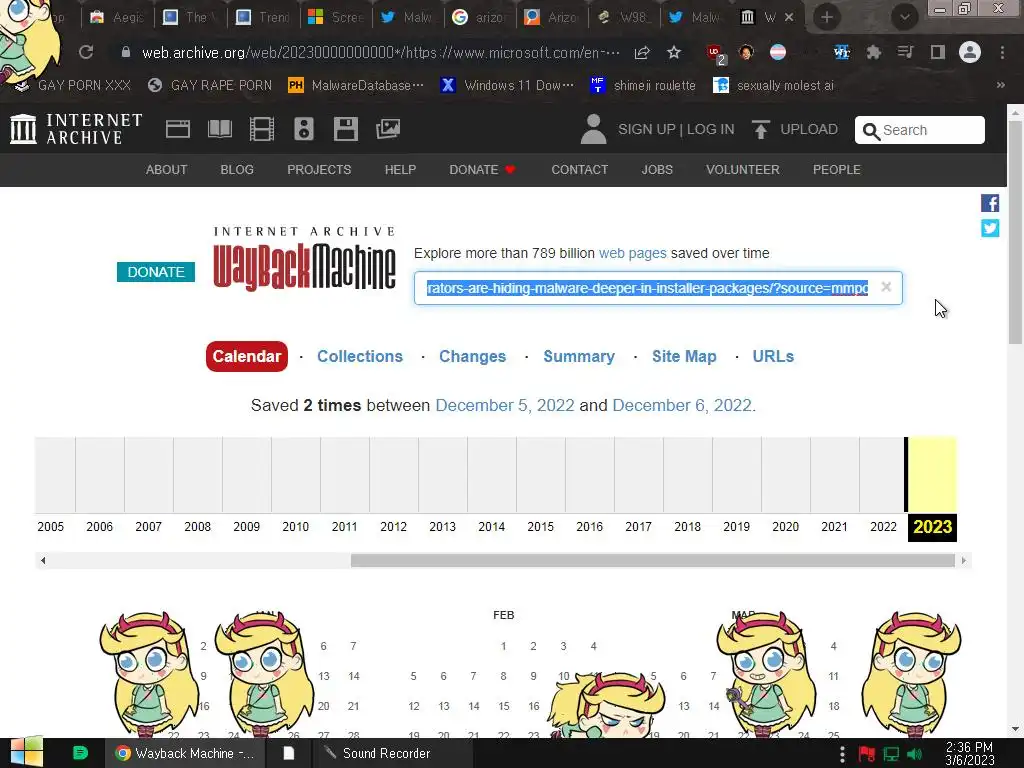
Task: Click the trans flag extension icon
Action: pos(778,52)
